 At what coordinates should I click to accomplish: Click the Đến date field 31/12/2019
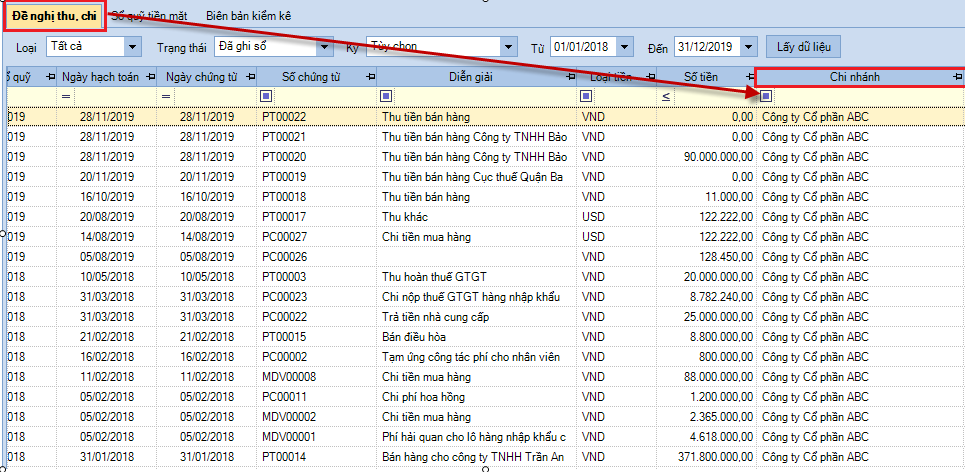[707, 46]
